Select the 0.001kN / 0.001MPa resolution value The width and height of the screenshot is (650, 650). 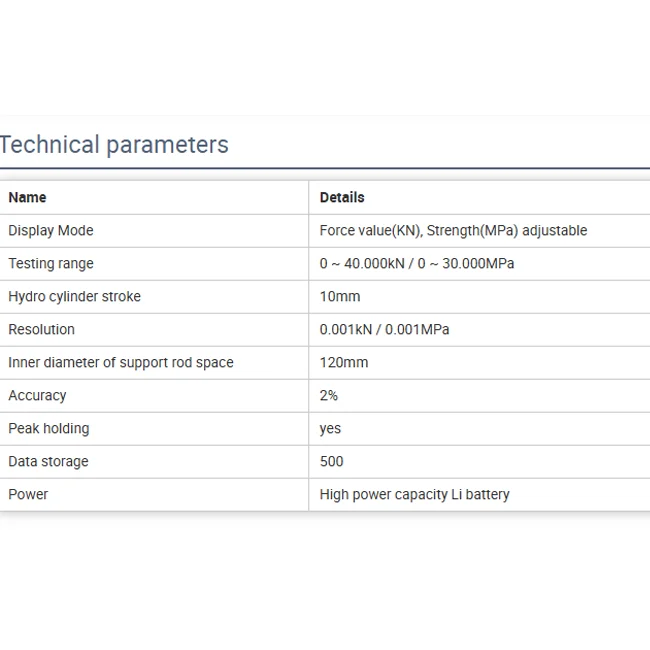tap(384, 329)
